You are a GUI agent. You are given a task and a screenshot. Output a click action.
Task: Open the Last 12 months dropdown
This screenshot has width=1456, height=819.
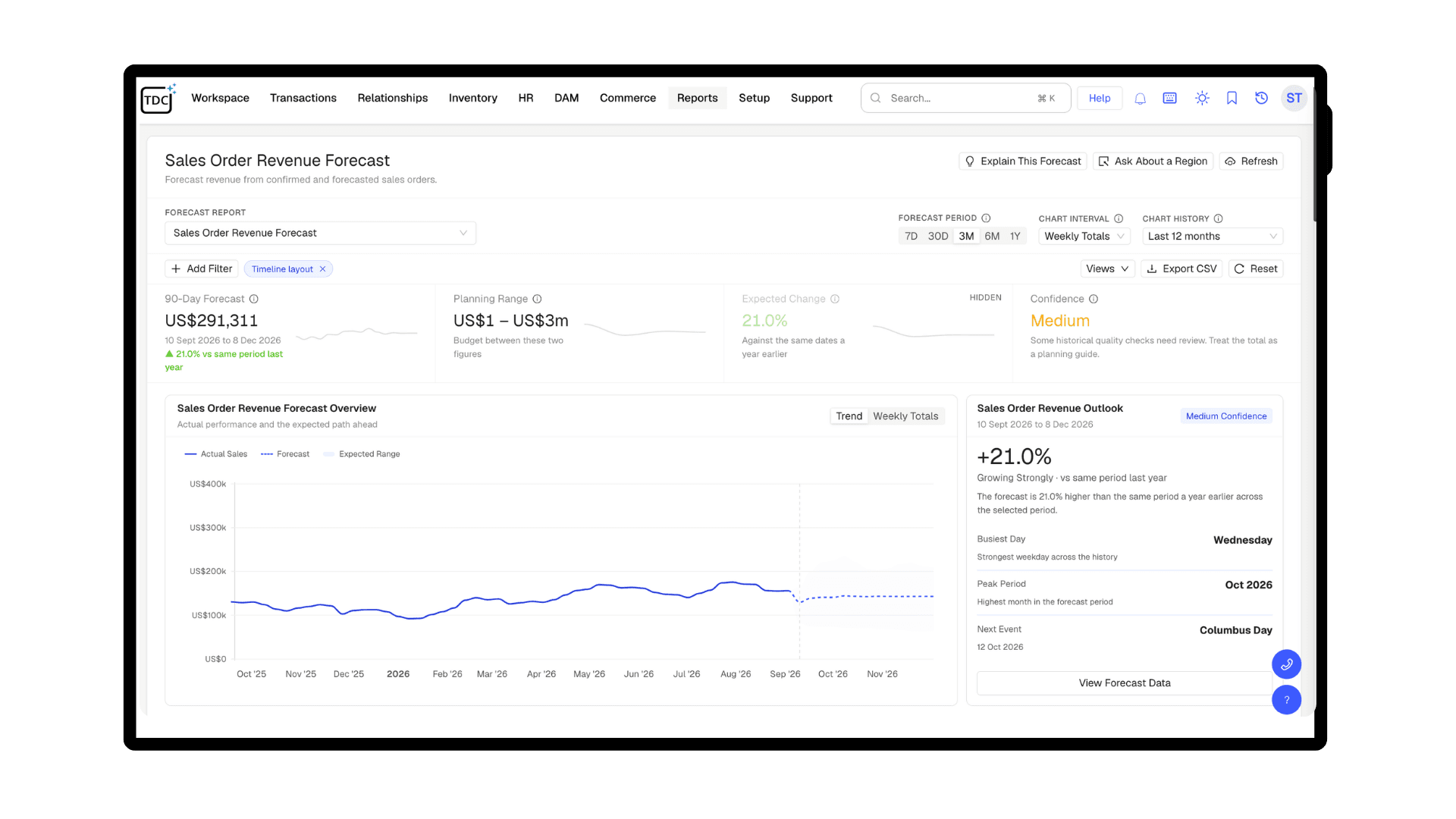1212,237
